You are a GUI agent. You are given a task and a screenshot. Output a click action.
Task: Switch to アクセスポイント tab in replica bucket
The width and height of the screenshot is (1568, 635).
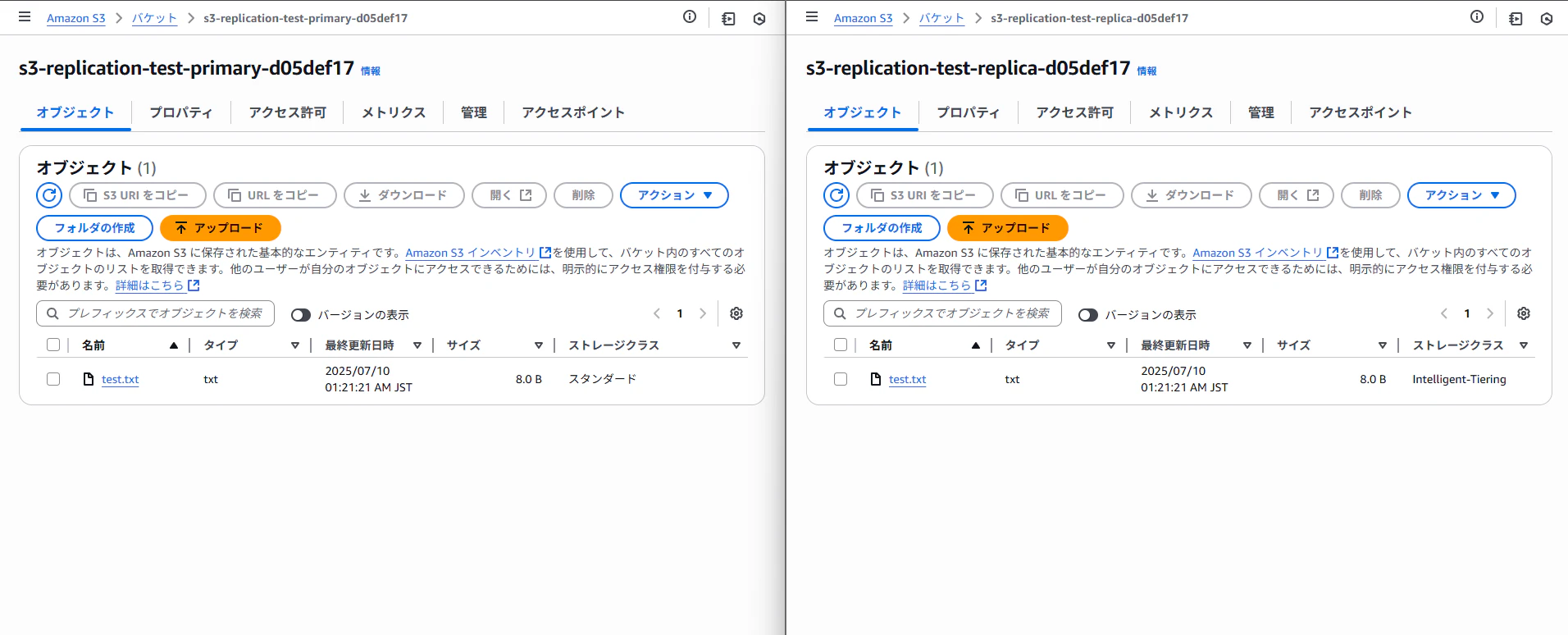pos(1360,112)
